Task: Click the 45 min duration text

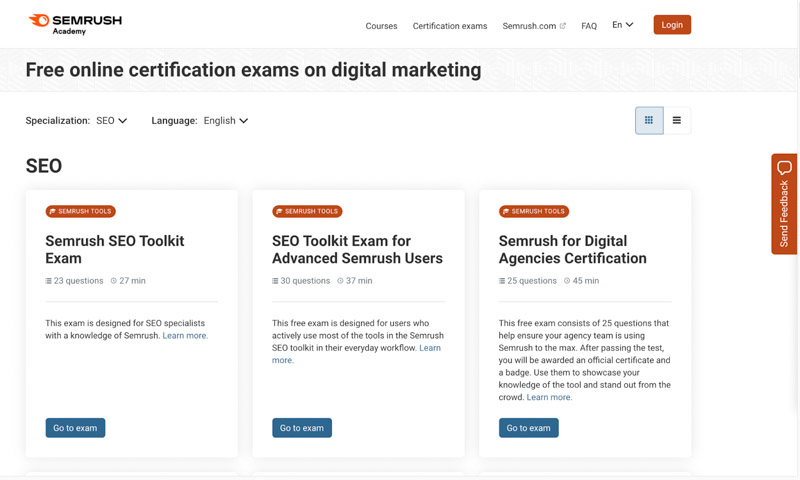Action: pos(586,281)
